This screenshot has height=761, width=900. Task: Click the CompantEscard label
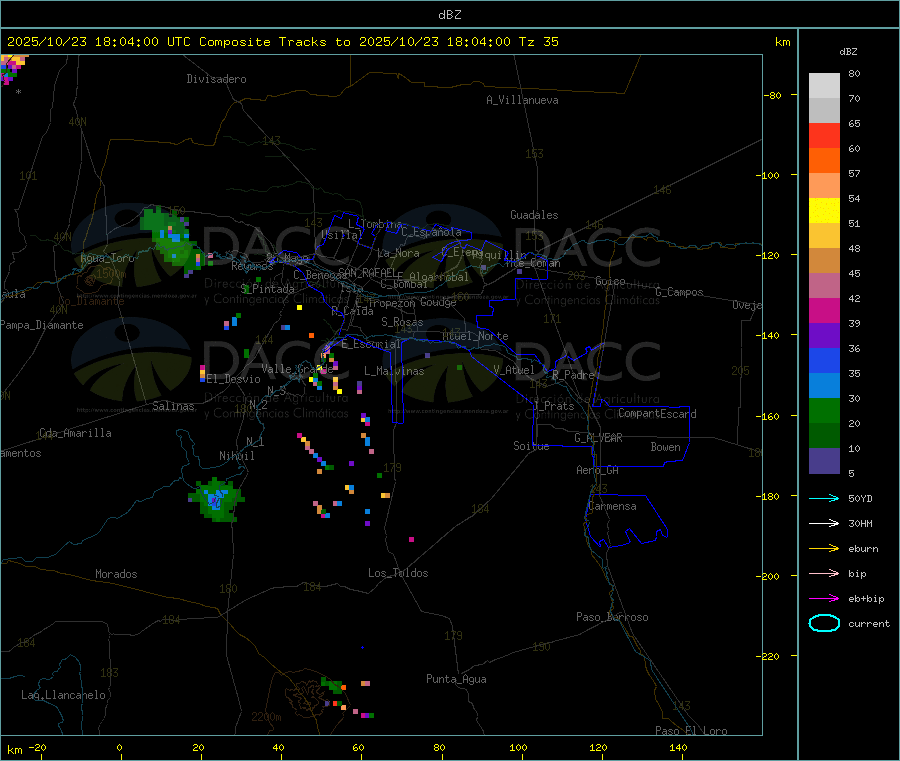tap(657, 413)
